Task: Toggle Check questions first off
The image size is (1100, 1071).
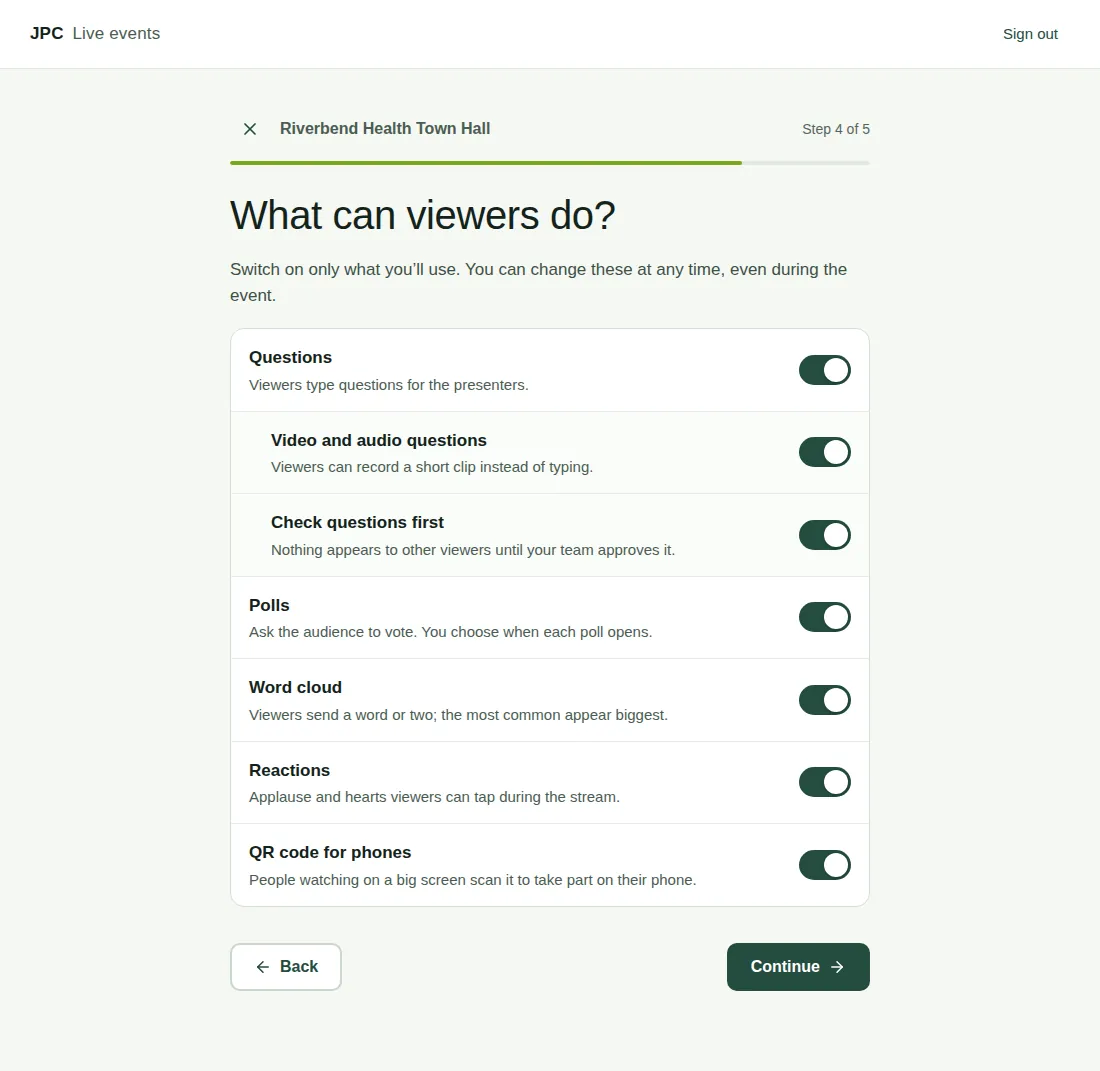Action: [x=824, y=535]
